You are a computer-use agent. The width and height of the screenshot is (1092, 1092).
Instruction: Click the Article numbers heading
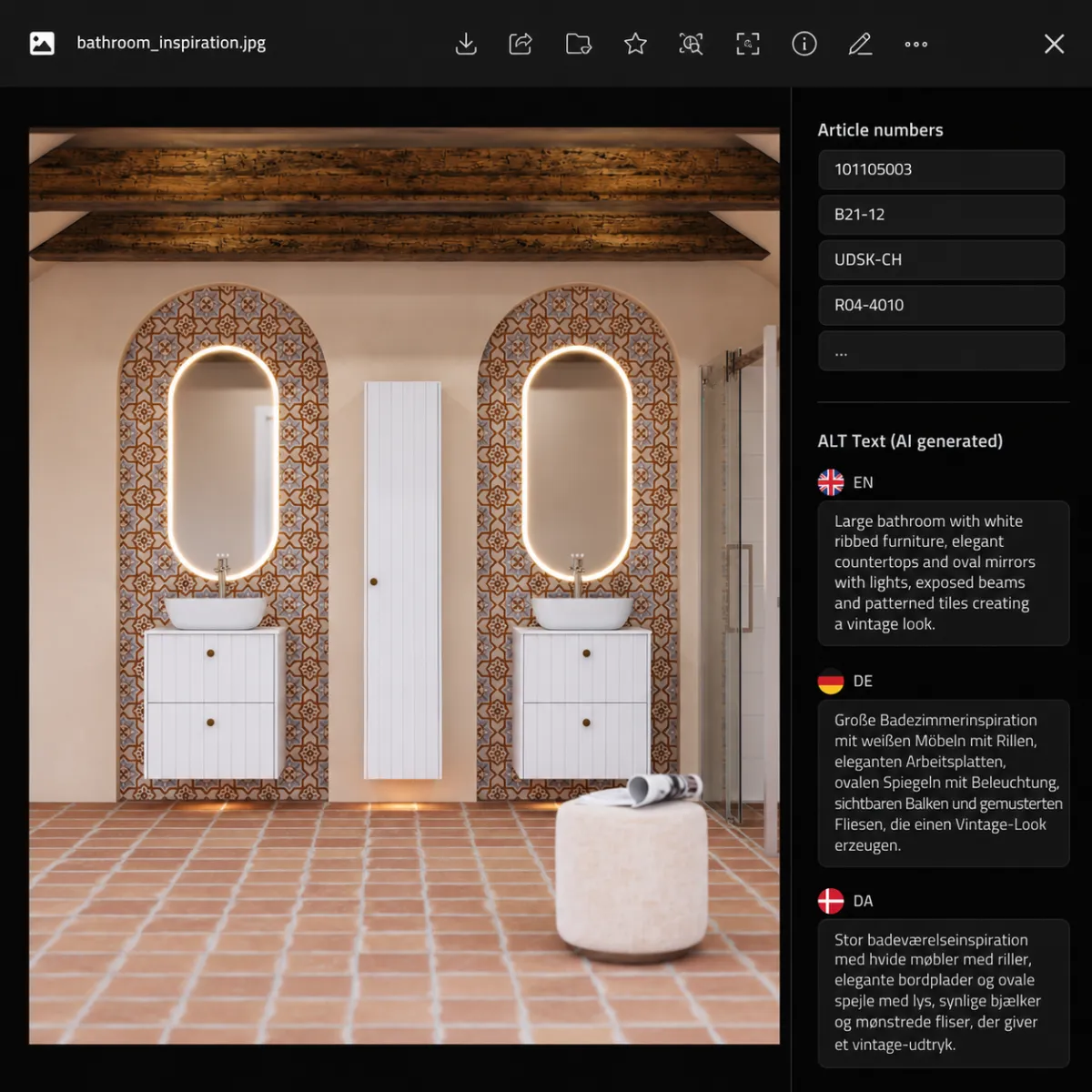(880, 130)
